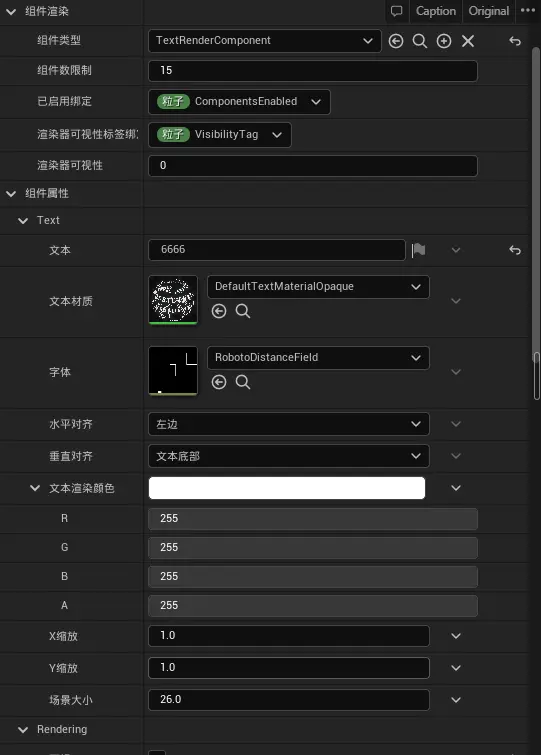Collapse the 组件属性 section

pyautogui.click(x=11, y=194)
